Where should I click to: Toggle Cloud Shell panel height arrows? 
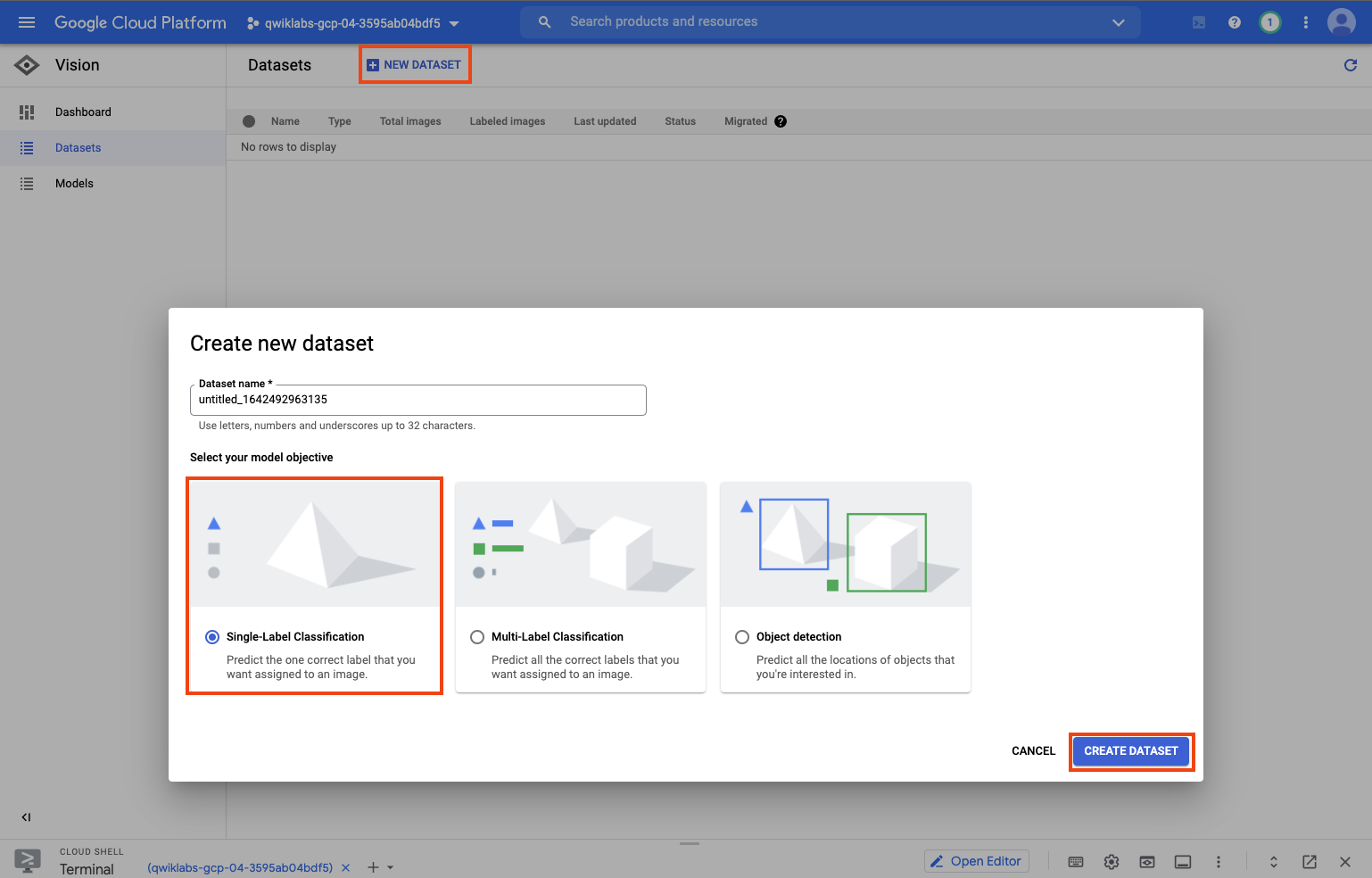pos(1274,862)
